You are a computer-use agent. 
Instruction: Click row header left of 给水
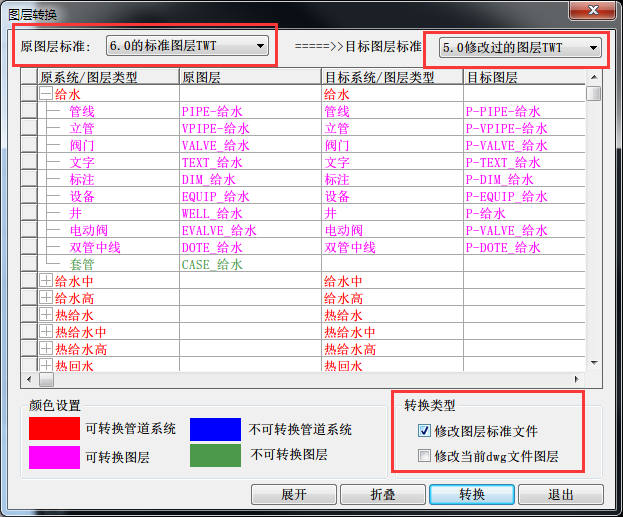pos(29,94)
